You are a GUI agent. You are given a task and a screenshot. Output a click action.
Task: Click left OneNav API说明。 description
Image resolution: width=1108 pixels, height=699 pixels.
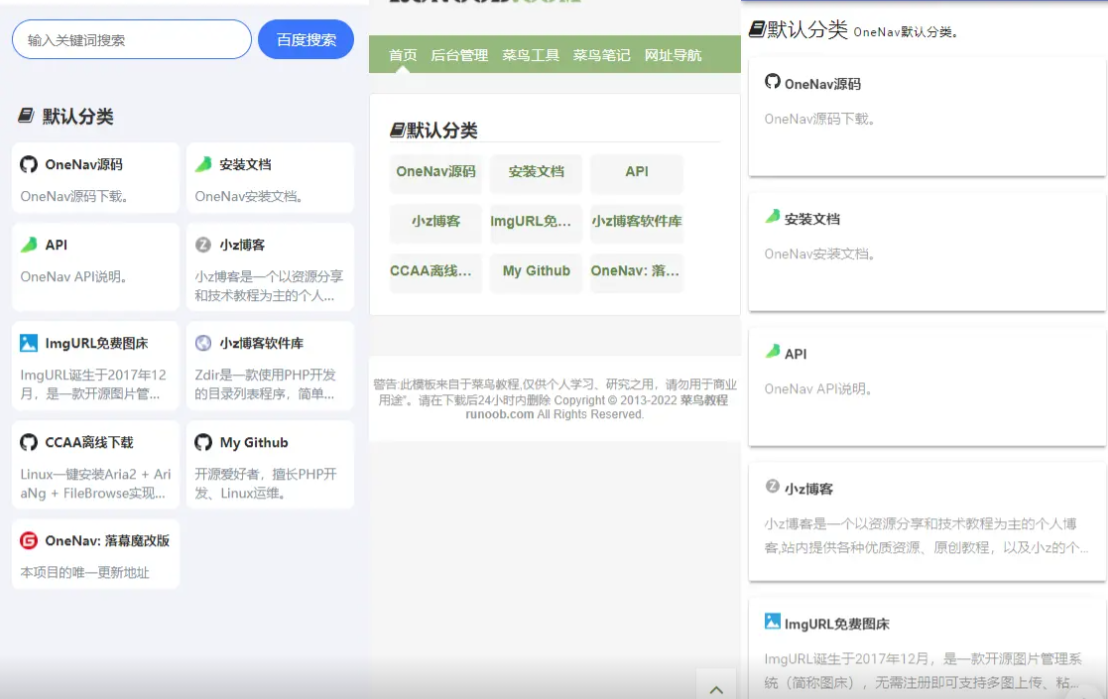pos(73,277)
